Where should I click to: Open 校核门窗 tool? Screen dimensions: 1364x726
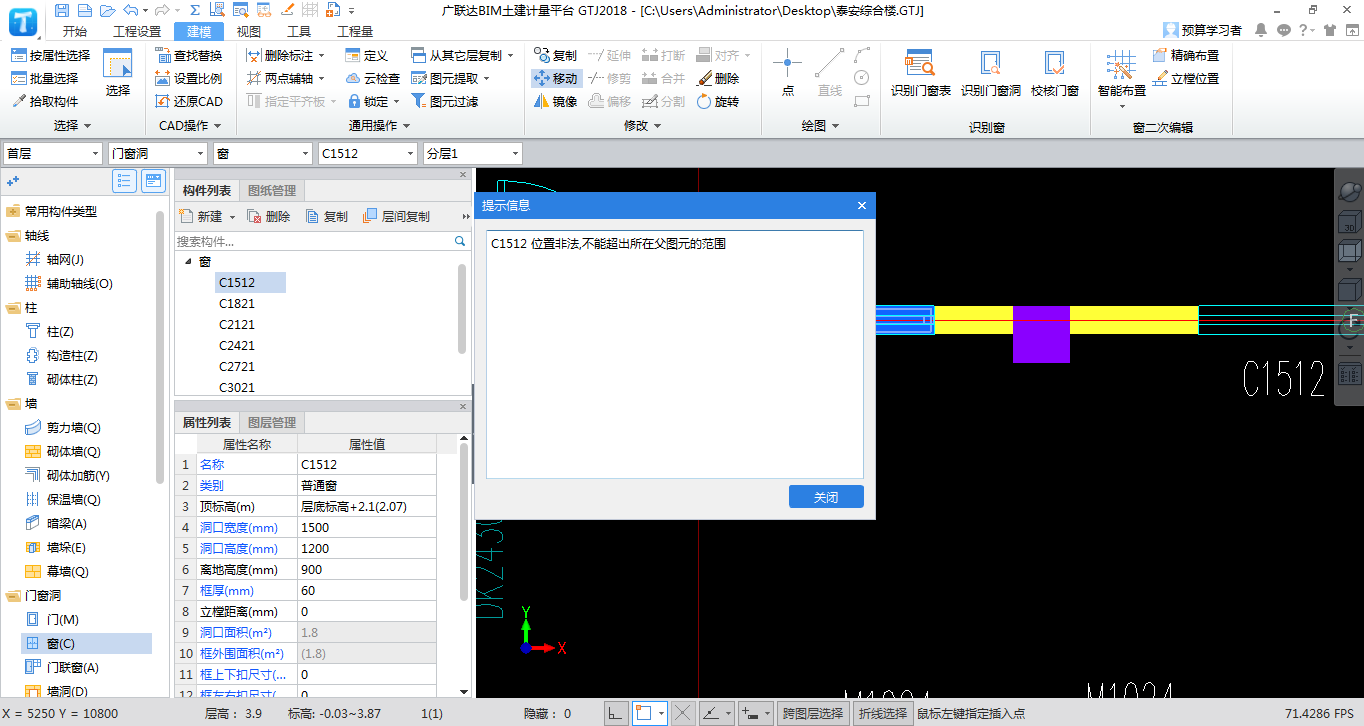coord(1055,73)
